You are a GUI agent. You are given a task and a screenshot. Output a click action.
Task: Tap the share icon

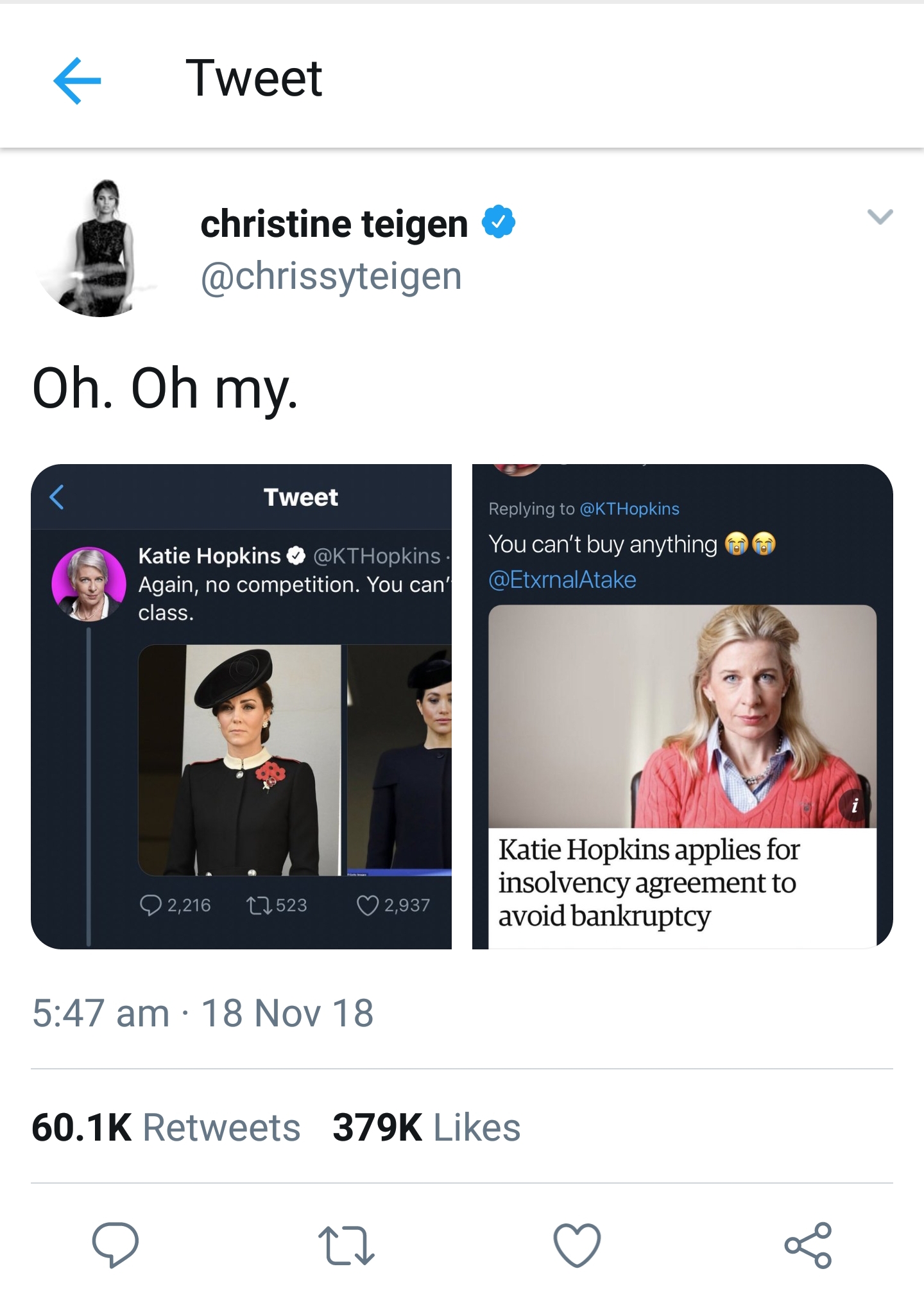coord(808,1245)
